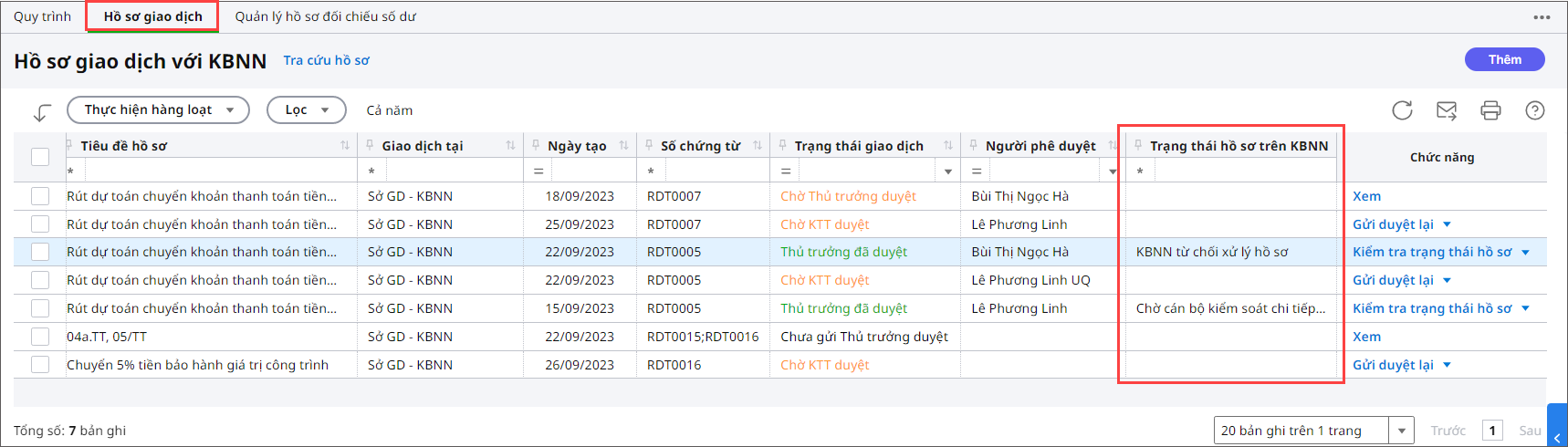Open the Thực hiện hàng loạt dropdown
The image size is (1568, 447).
tap(158, 110)
